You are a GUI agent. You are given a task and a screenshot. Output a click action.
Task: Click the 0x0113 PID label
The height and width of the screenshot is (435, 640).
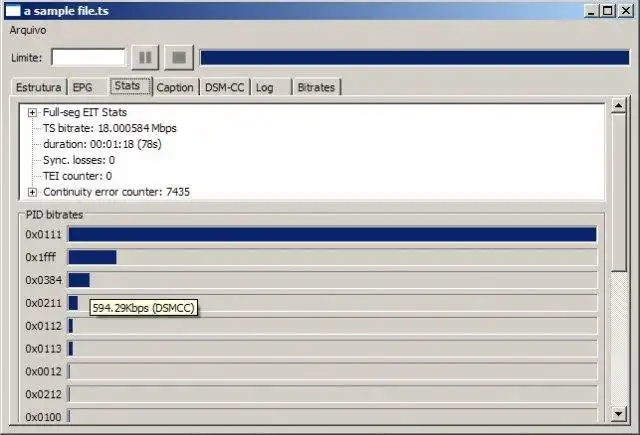[x=44, y=349]
